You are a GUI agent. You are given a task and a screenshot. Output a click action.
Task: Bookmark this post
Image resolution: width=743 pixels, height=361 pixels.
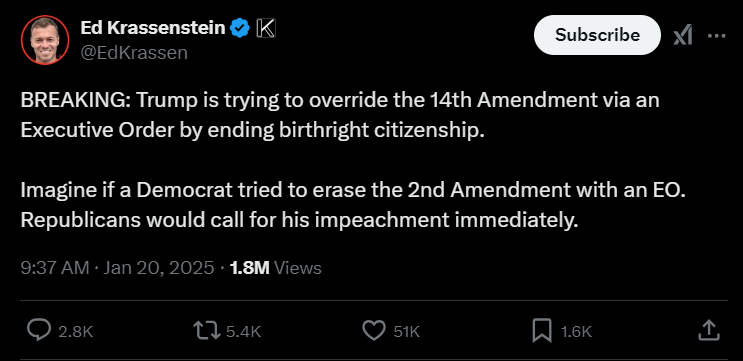point(542,330)
